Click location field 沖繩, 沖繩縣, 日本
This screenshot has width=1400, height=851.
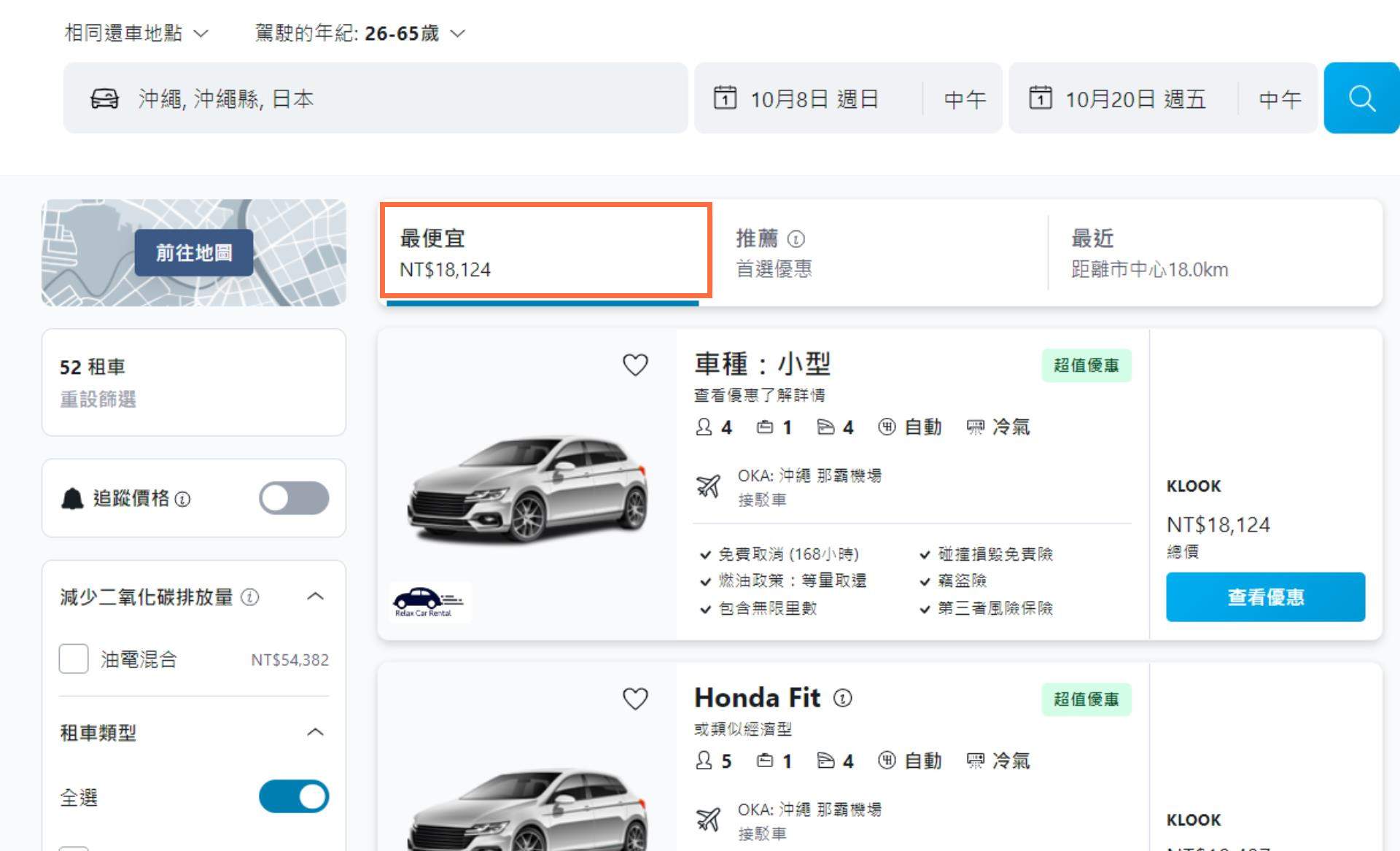click(376, 98)
